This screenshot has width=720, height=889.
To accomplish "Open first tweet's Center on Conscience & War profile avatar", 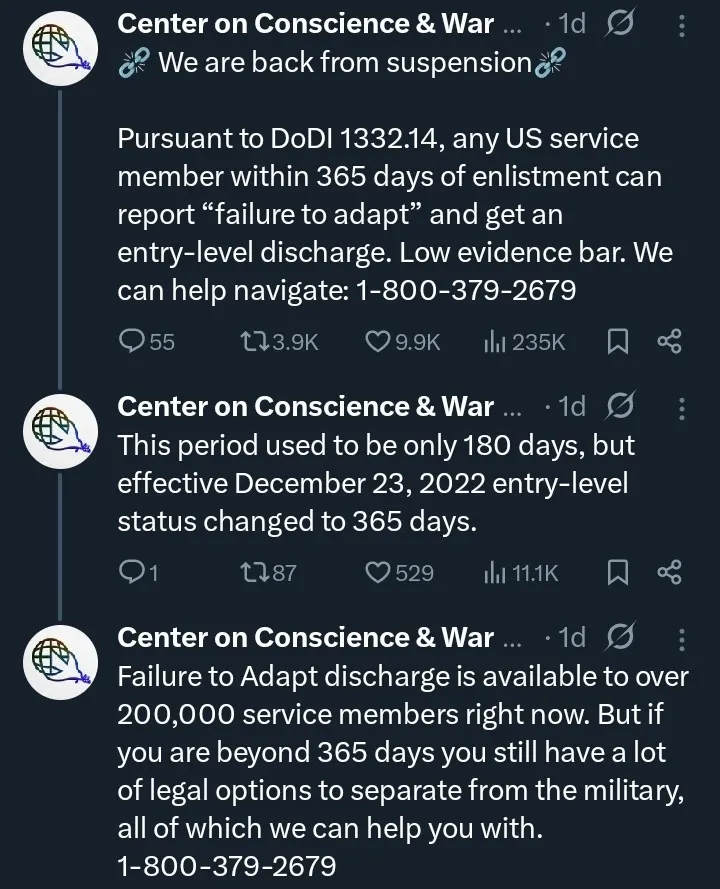I will (60, 51).
